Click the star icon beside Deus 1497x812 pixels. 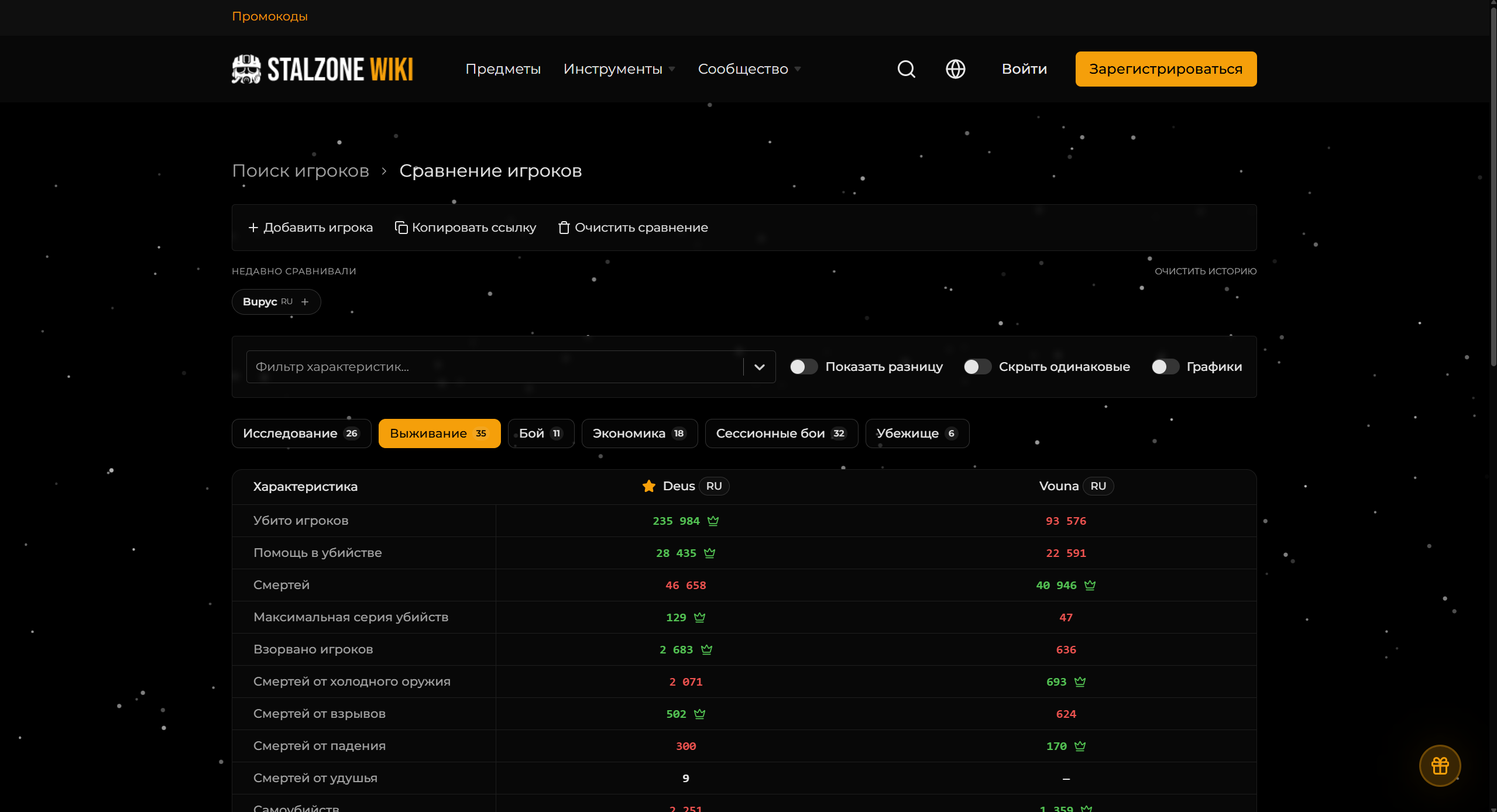(648, 486)
